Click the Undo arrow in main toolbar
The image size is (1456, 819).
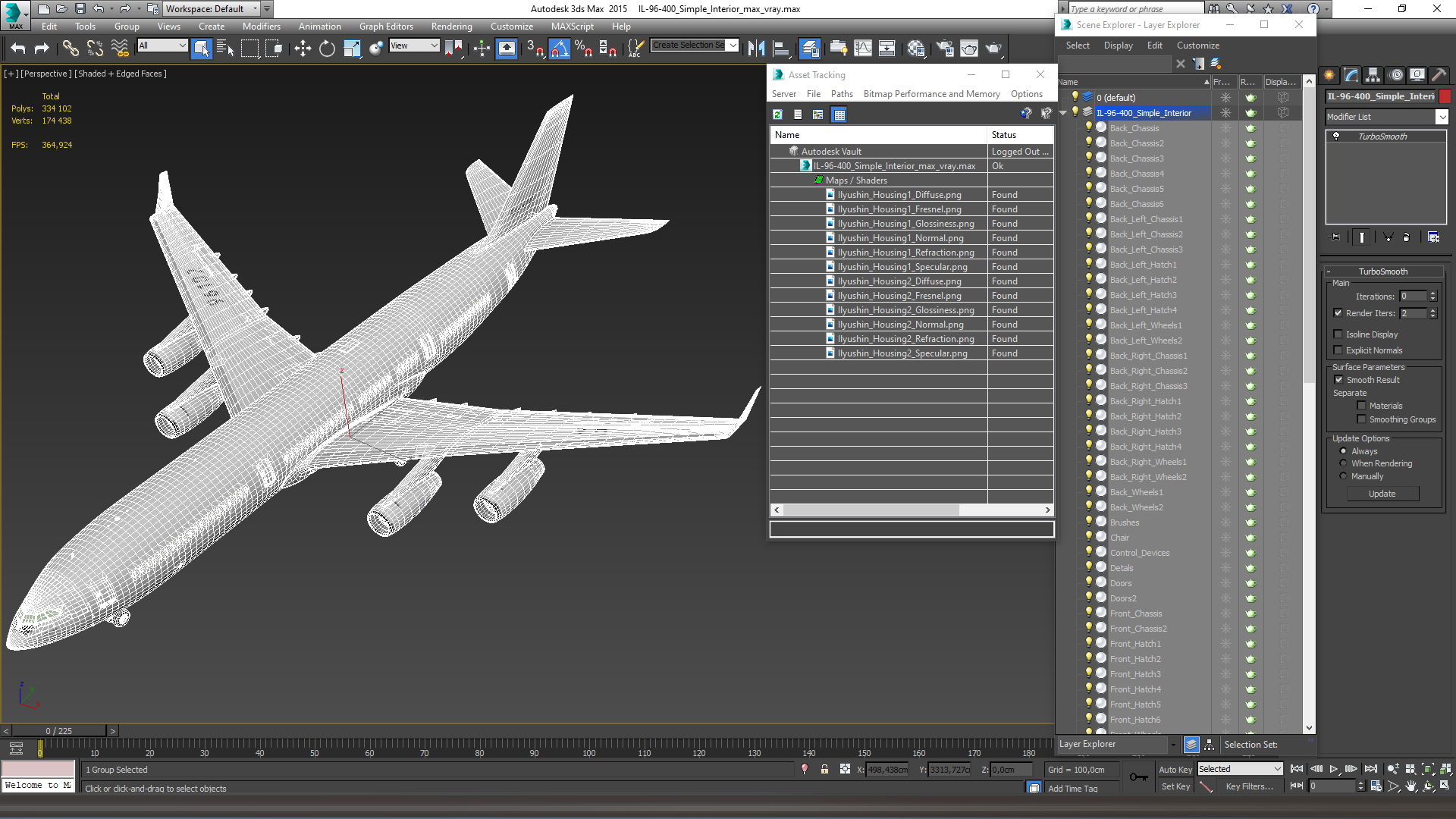(18, 49)
